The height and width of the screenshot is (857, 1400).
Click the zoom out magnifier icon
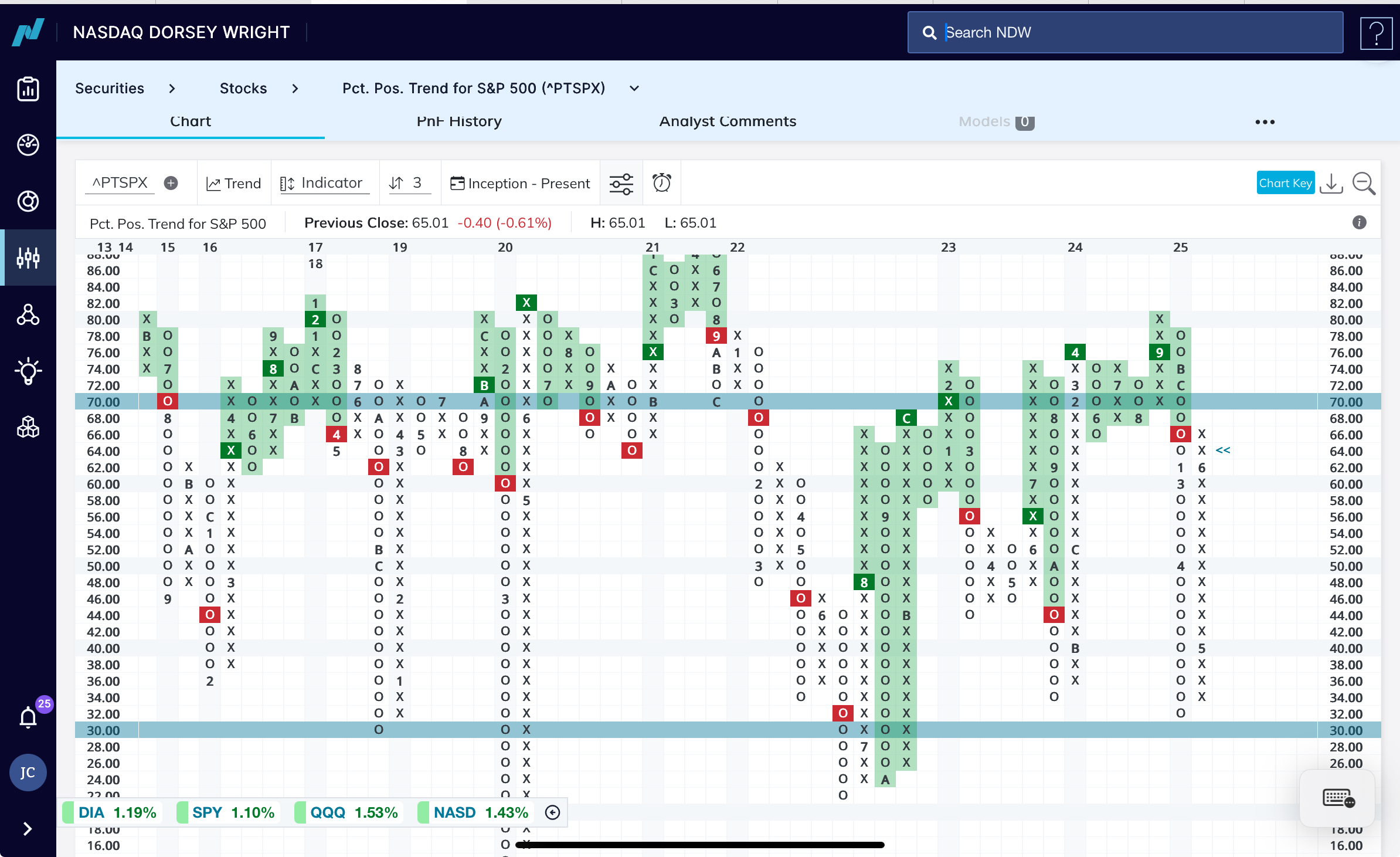click(x=1364, y=184)
